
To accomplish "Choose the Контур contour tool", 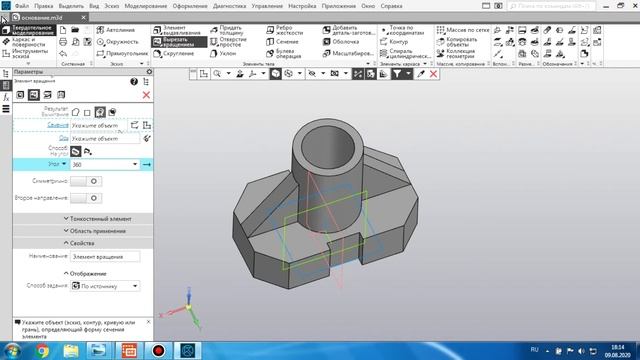I will (x=394, y=42).
